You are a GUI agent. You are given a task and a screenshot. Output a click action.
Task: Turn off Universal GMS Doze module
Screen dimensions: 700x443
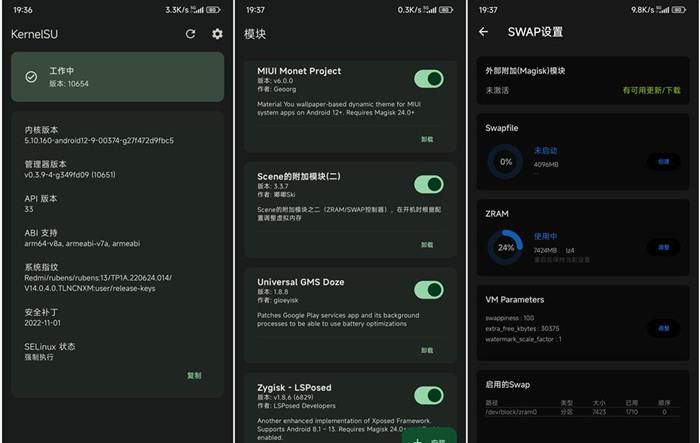428,290
